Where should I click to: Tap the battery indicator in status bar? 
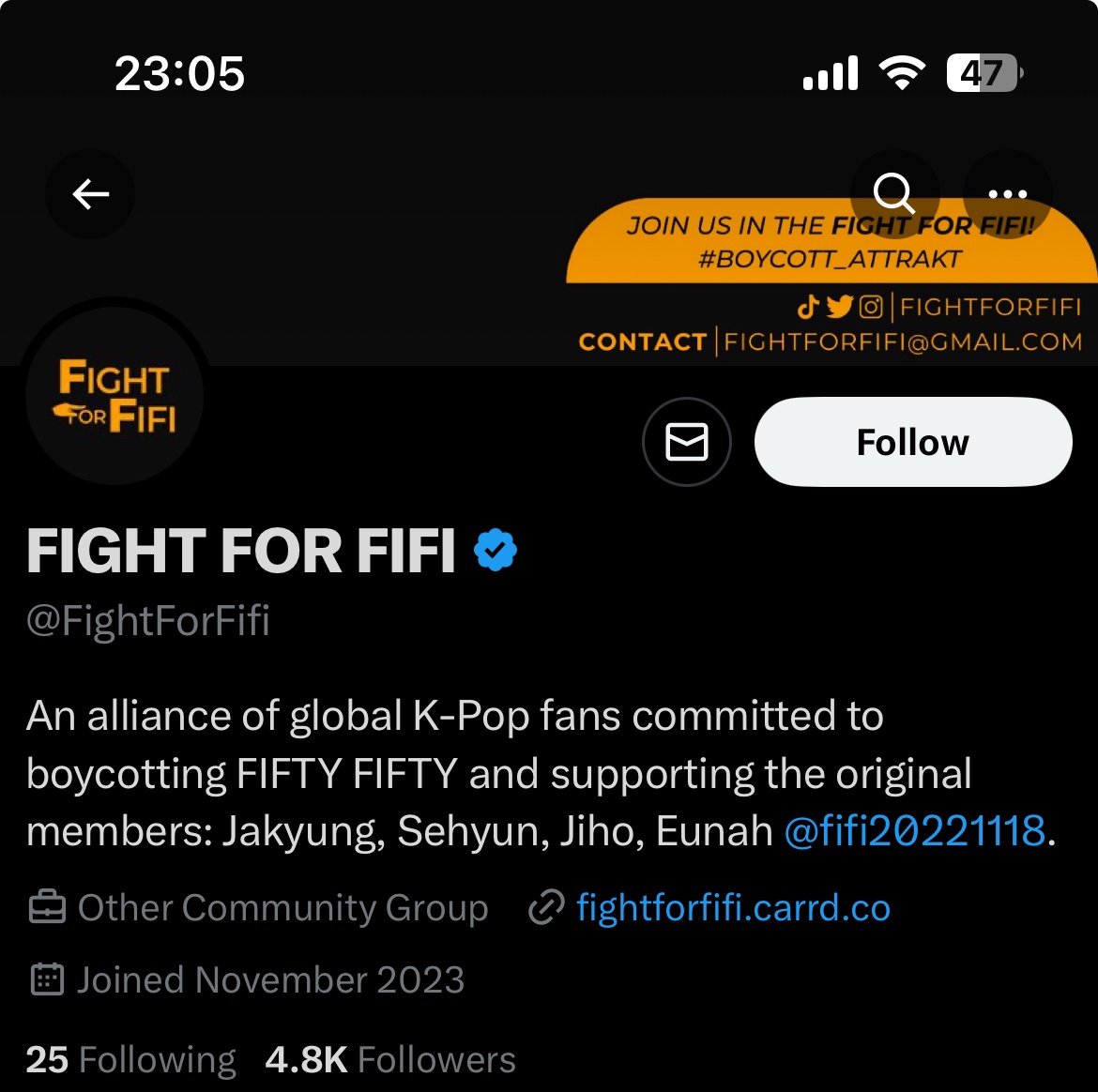984,73
